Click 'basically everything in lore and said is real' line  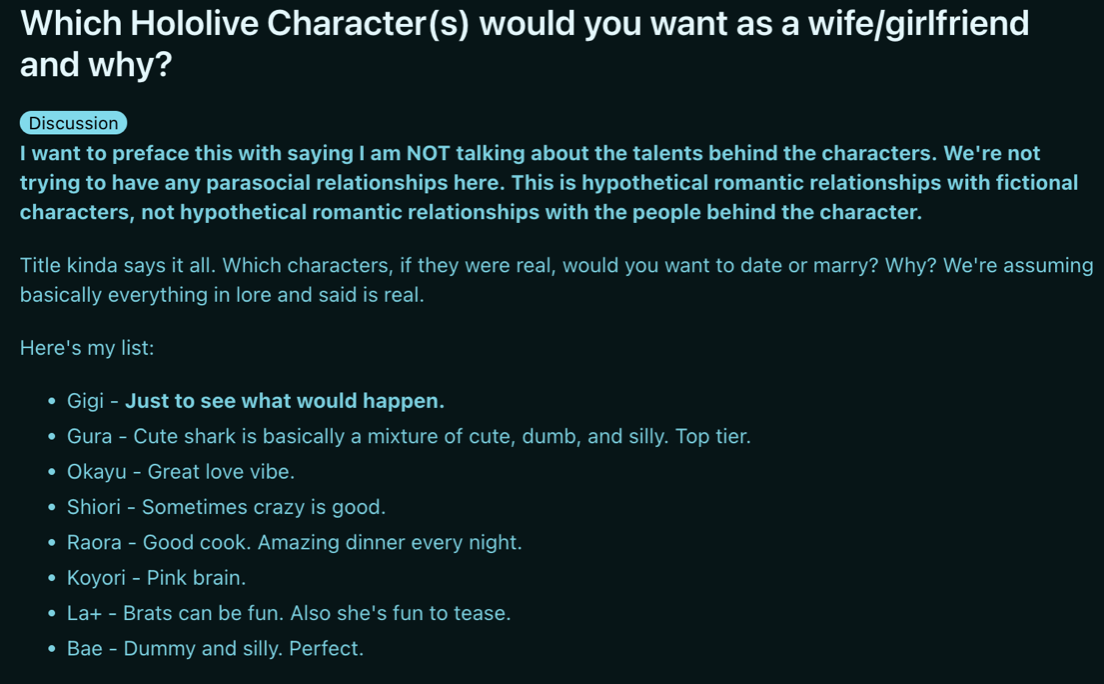(222, 294)
